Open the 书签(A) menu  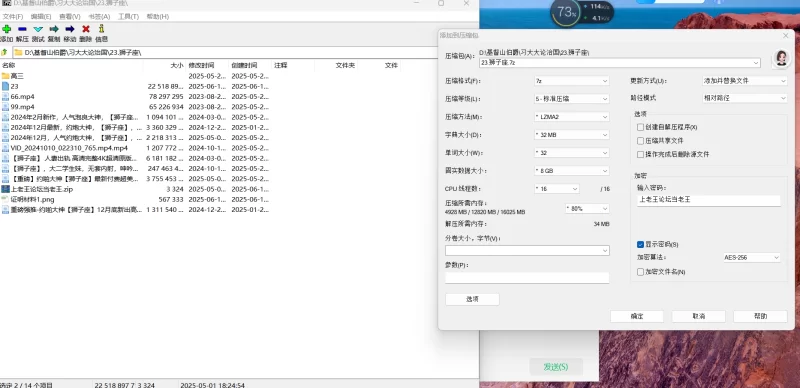point(99,16)
